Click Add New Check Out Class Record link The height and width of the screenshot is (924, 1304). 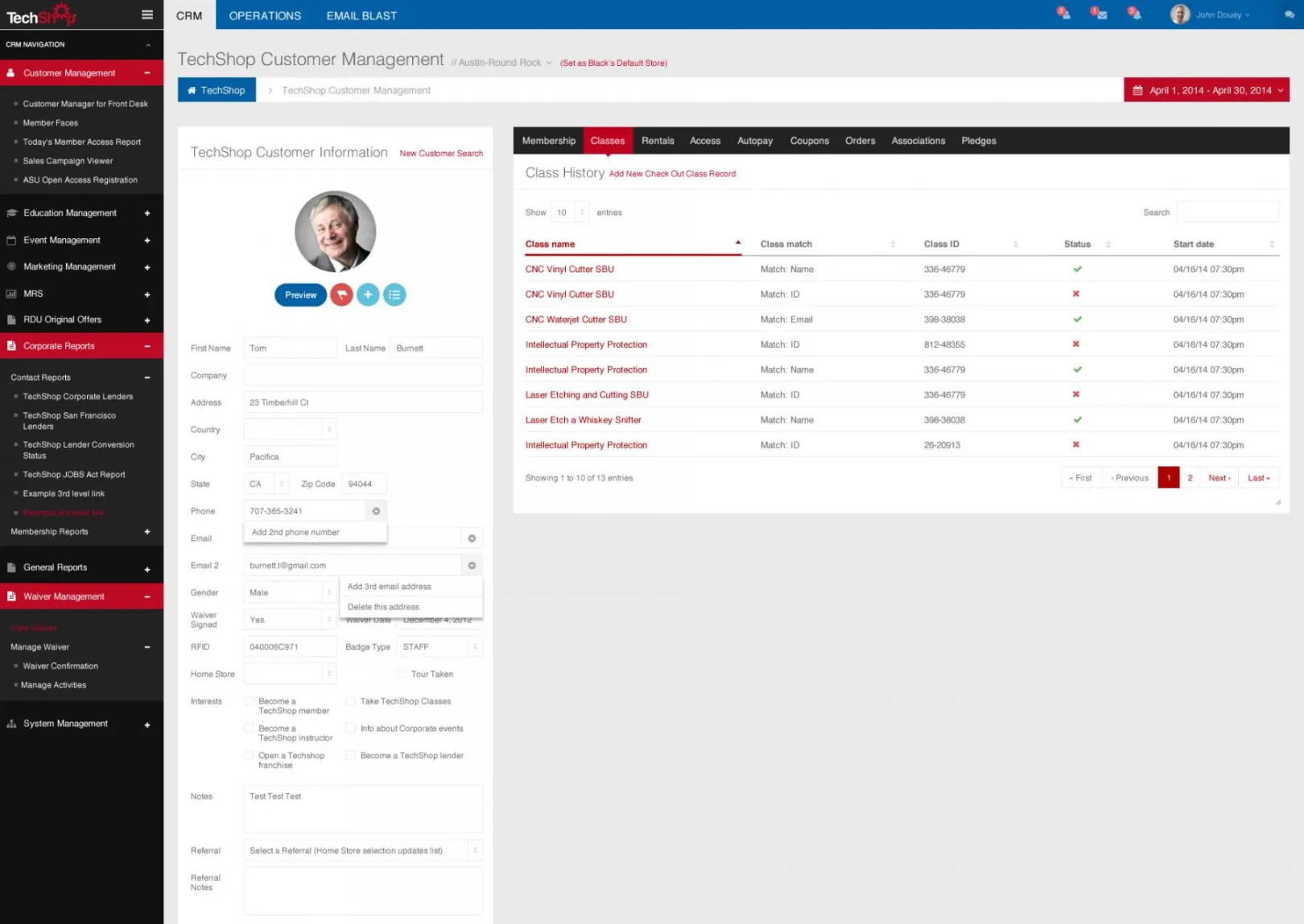click(672, 174)
